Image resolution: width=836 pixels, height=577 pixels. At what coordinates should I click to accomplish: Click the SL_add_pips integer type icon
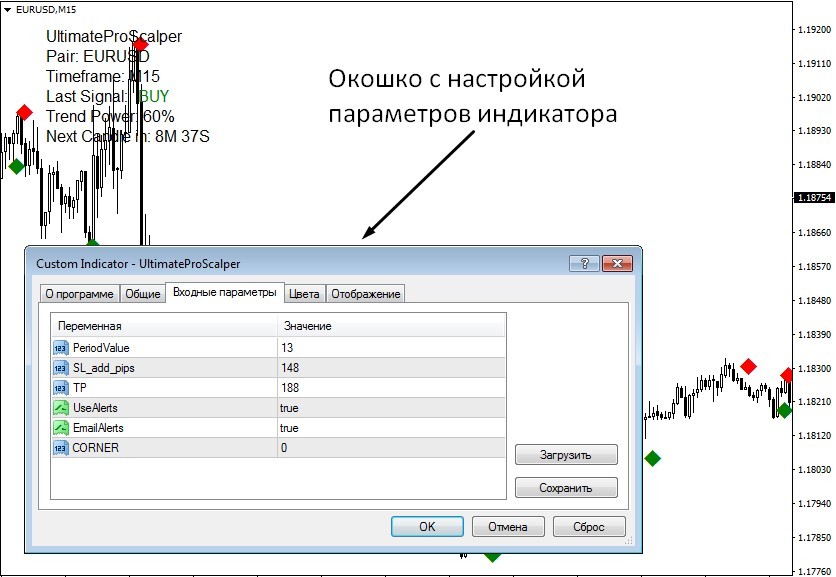pyautogui.click(x=61, y=368)
